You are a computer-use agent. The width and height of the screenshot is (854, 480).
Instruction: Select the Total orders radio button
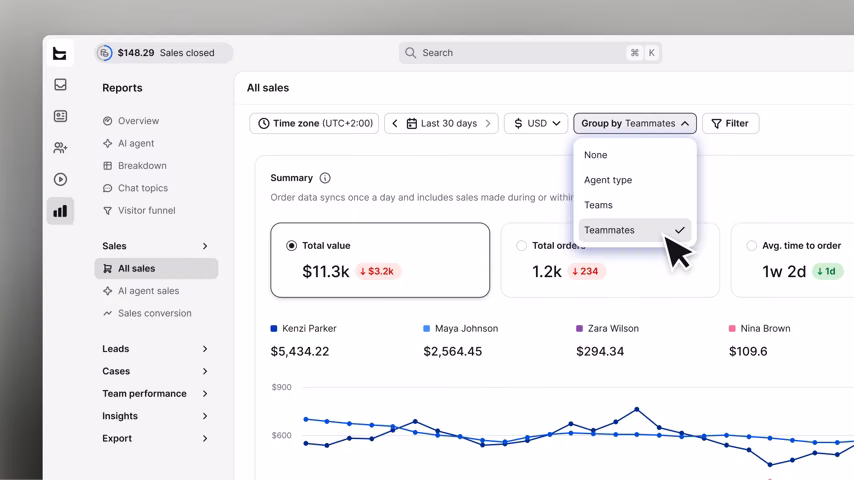(521, 246)
